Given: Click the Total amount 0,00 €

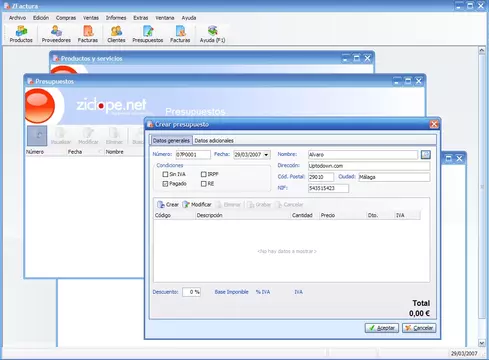Looking at the screenshot, I should (419, 313).
